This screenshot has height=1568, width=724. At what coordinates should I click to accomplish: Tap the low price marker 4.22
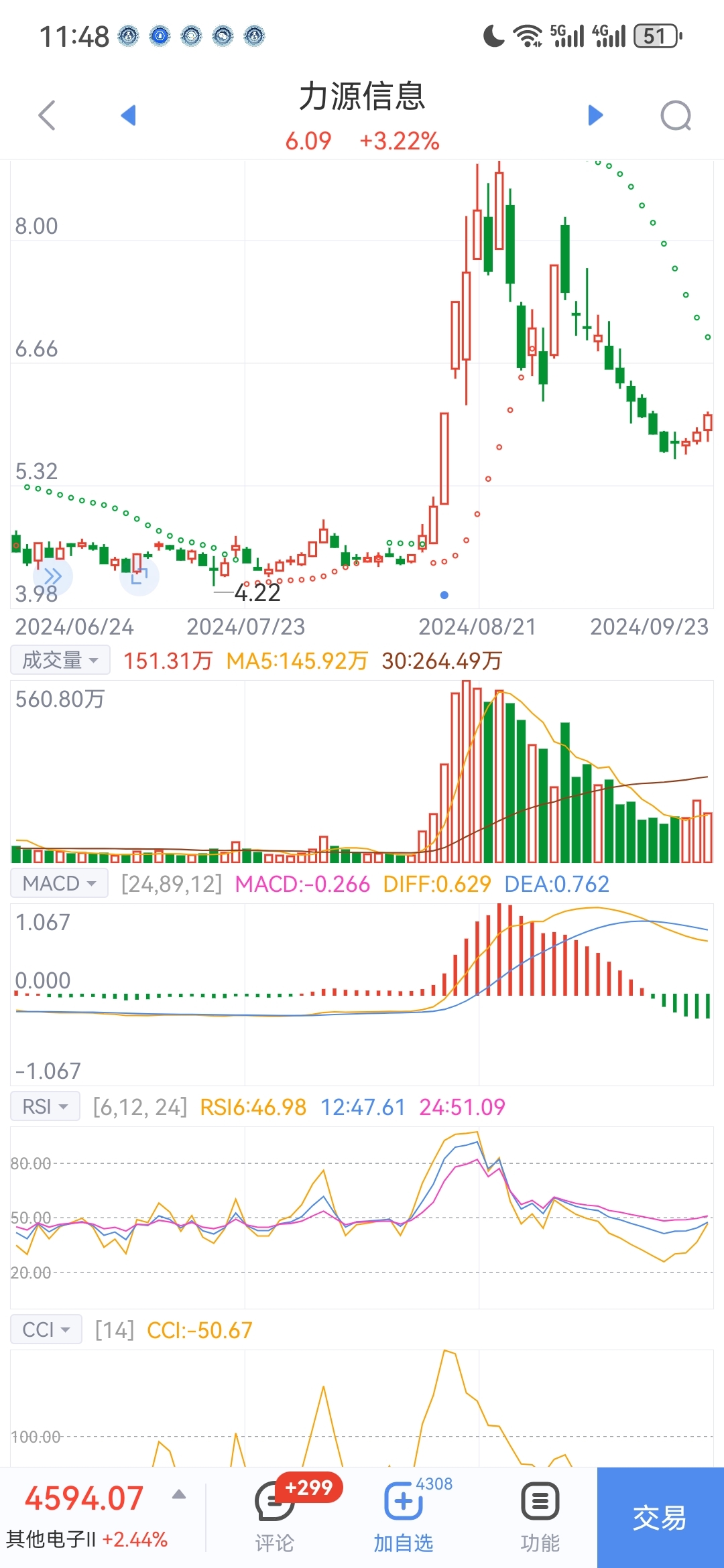click(x=257, y=592)
